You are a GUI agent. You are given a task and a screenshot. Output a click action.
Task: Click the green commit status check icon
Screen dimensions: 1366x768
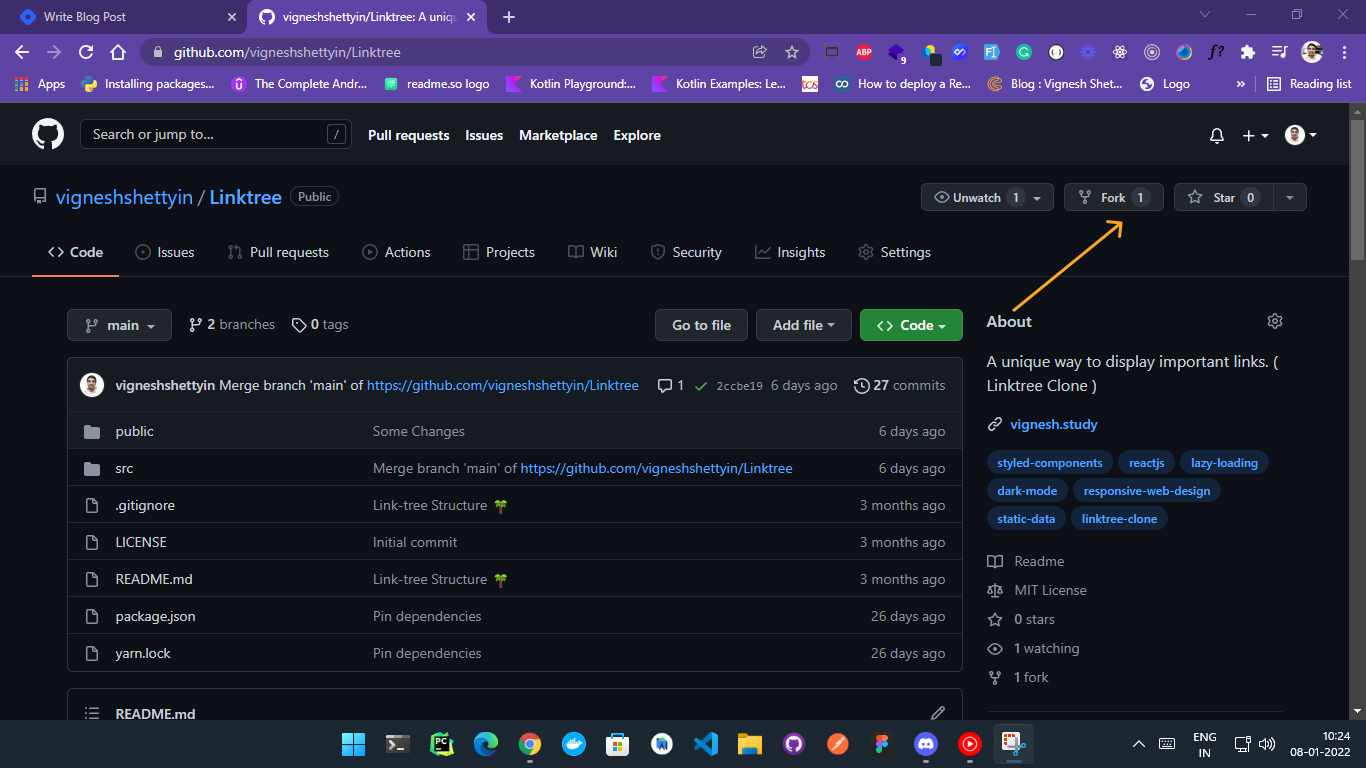(x=701, y=385)
